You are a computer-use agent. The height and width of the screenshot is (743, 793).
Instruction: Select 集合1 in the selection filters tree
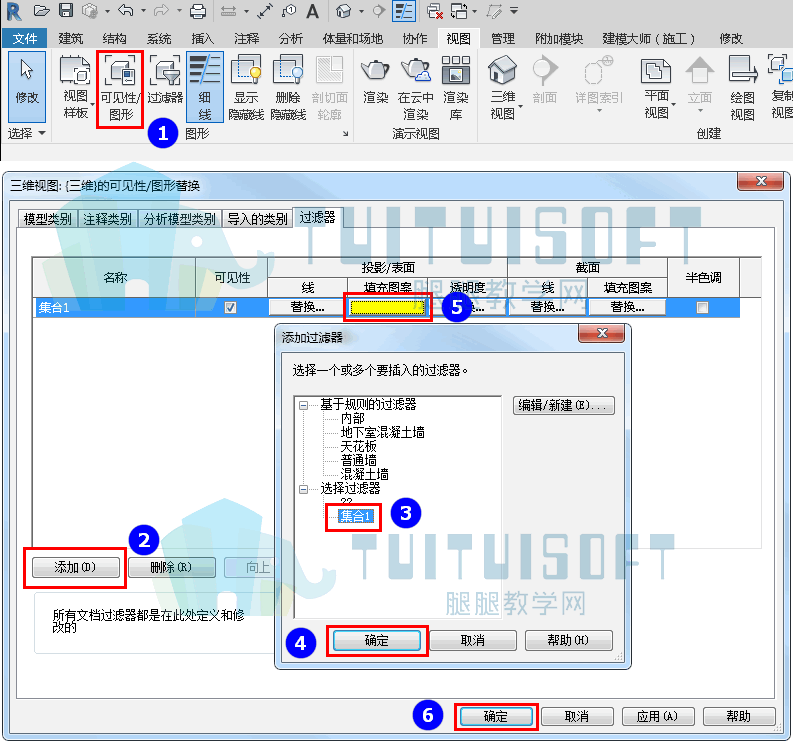point(356,516)
